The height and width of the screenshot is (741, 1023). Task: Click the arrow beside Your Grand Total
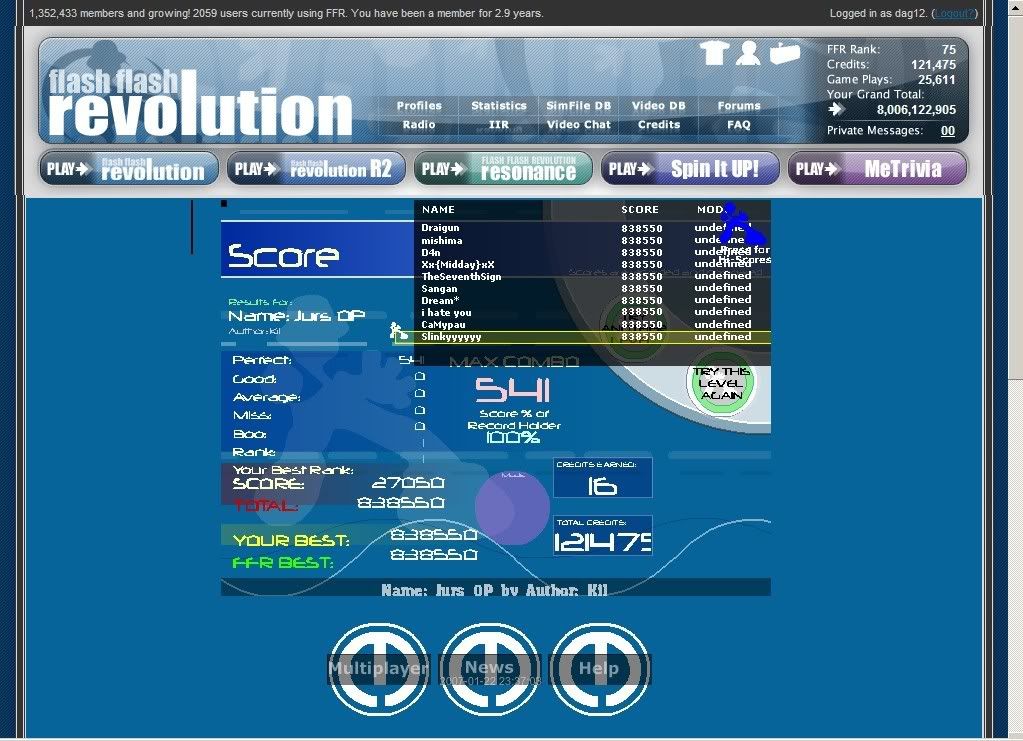click(837, 110)
